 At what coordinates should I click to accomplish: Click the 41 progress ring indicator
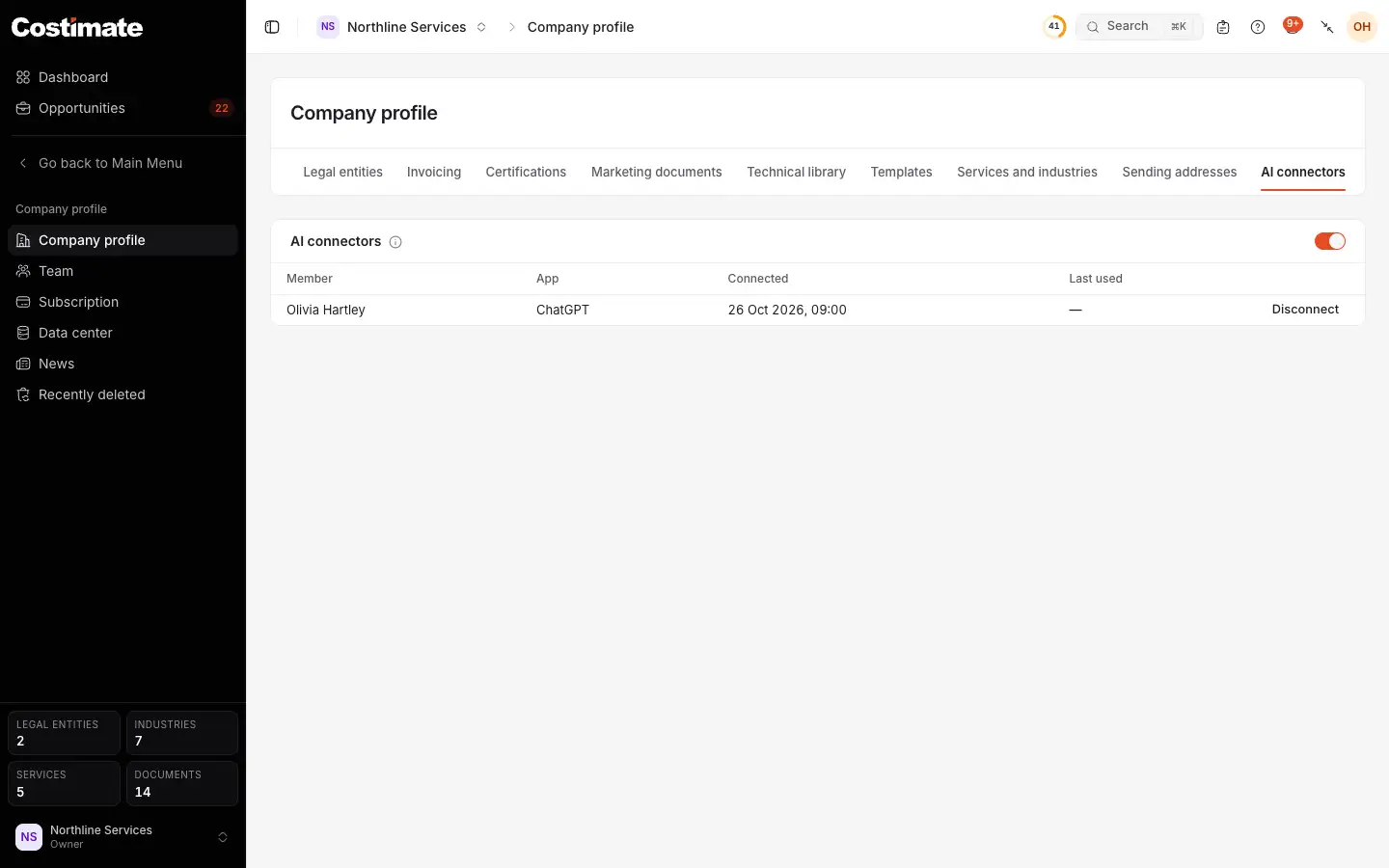coord(1054,27)
